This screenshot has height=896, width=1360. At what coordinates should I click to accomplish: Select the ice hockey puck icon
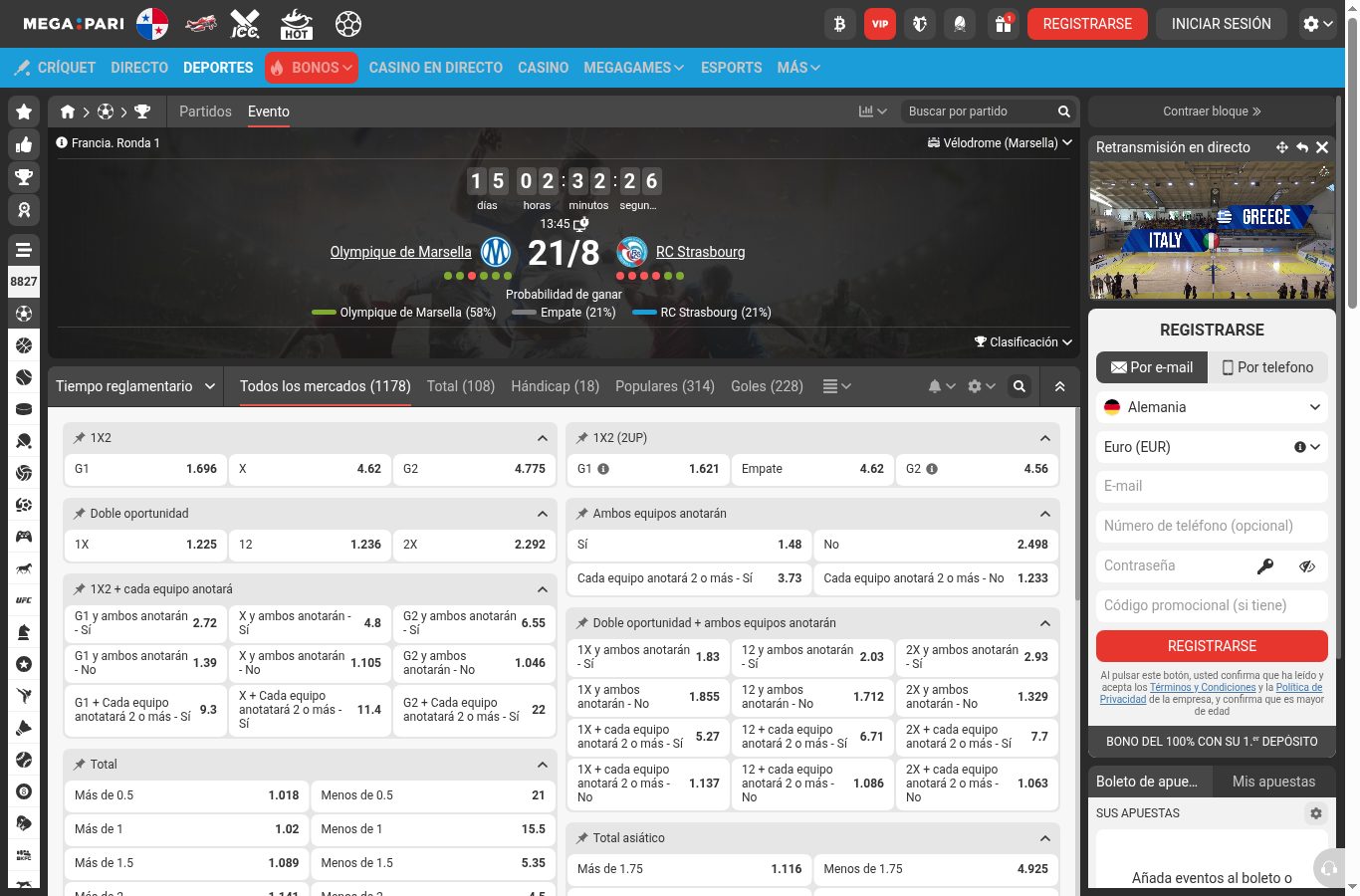point(24,409)
